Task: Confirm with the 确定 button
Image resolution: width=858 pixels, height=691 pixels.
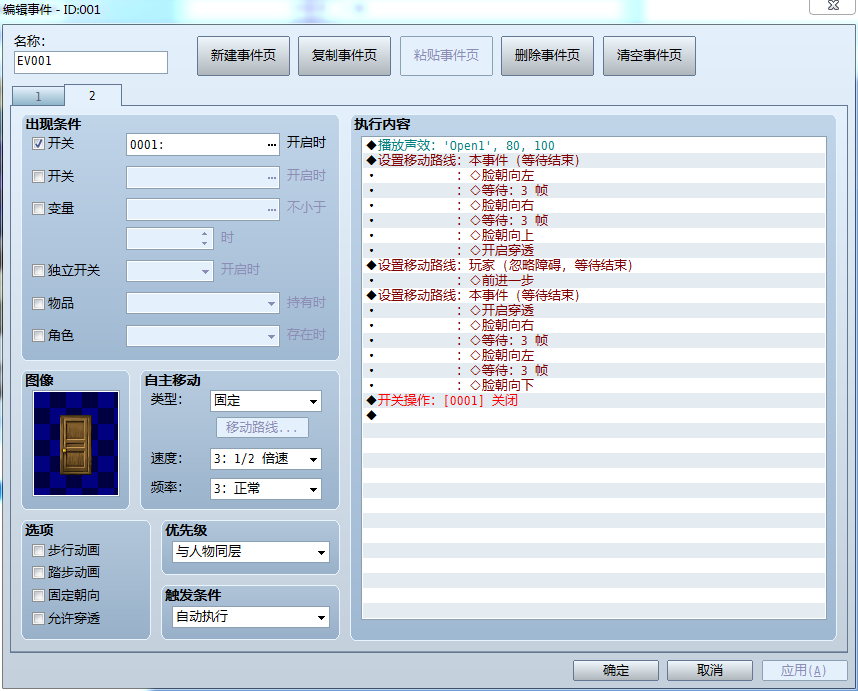Action: tap(616, 670)
